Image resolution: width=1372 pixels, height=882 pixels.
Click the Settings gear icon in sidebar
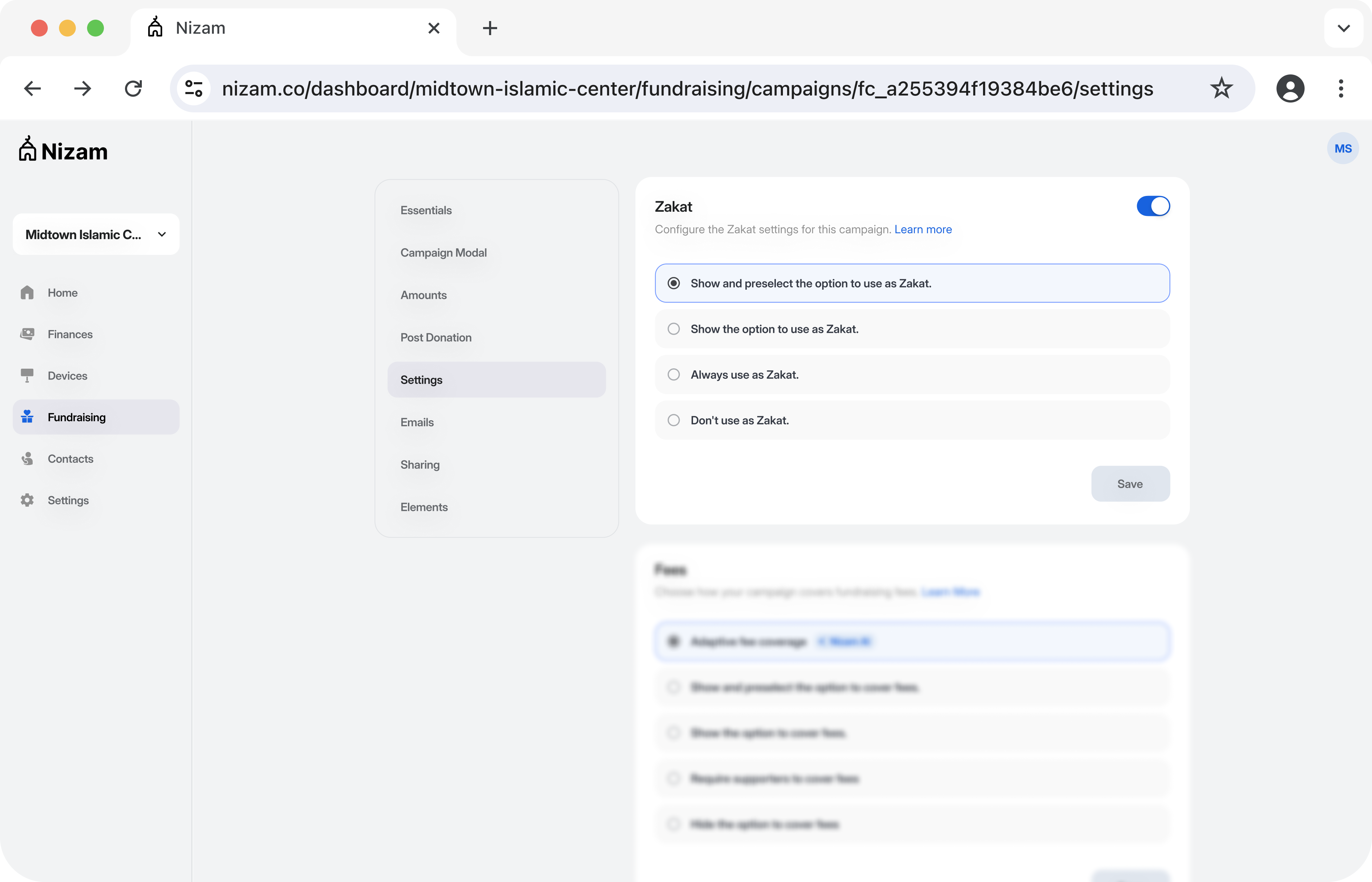pos(27,500)
